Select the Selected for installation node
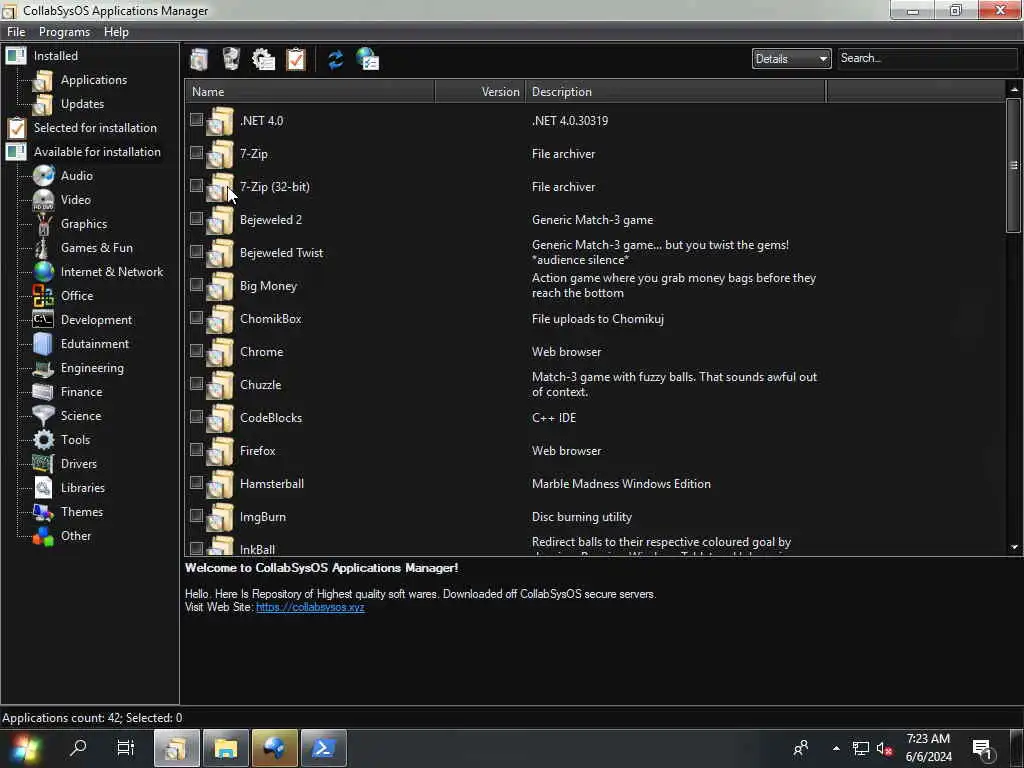1024x768 pixels. click(x=95, y=128)
